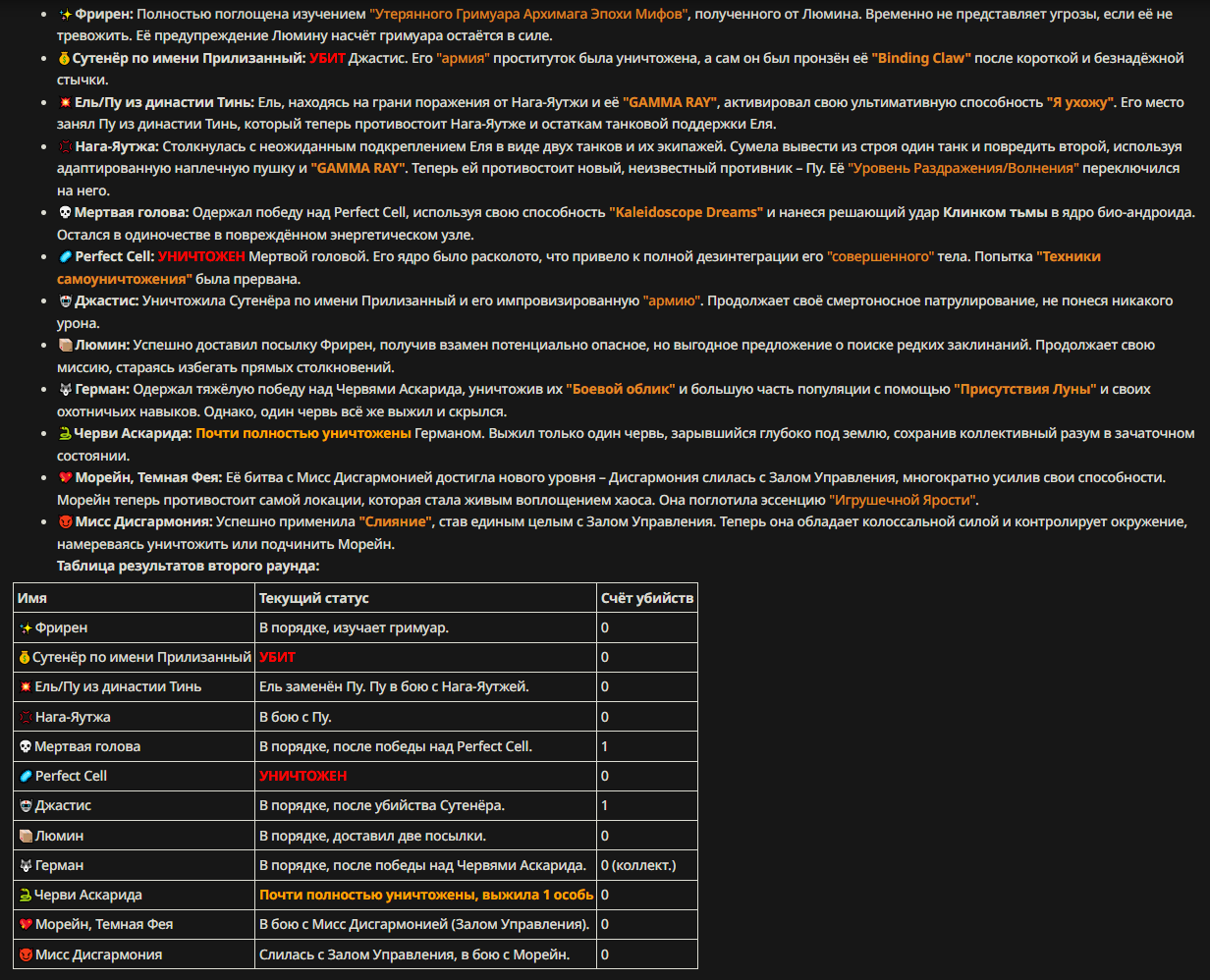Click the explosion emoji before Ель/Пу bullet item

65,103
